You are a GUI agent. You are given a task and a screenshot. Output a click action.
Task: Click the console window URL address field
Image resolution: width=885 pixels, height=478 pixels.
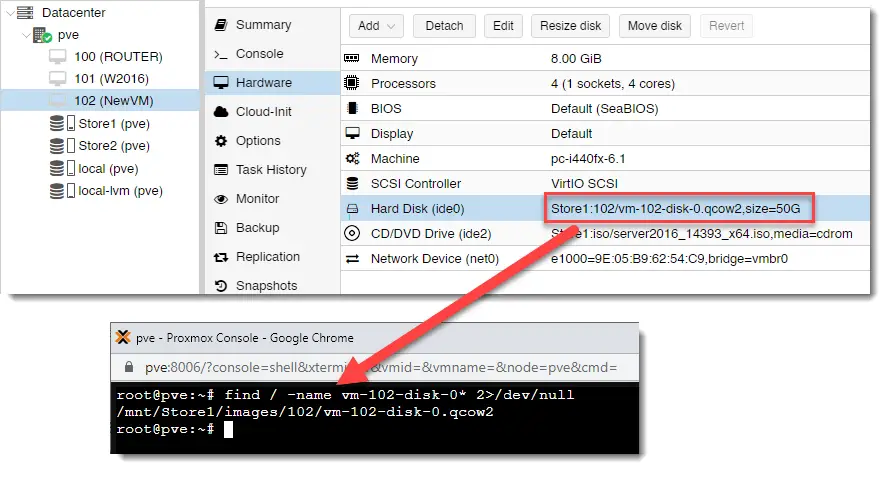[x=380, y=367]
